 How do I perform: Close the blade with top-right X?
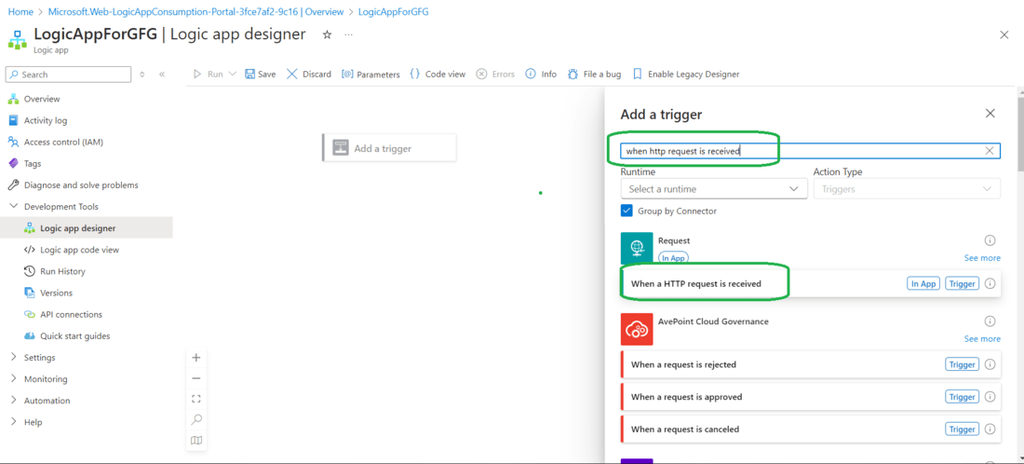1004,35
